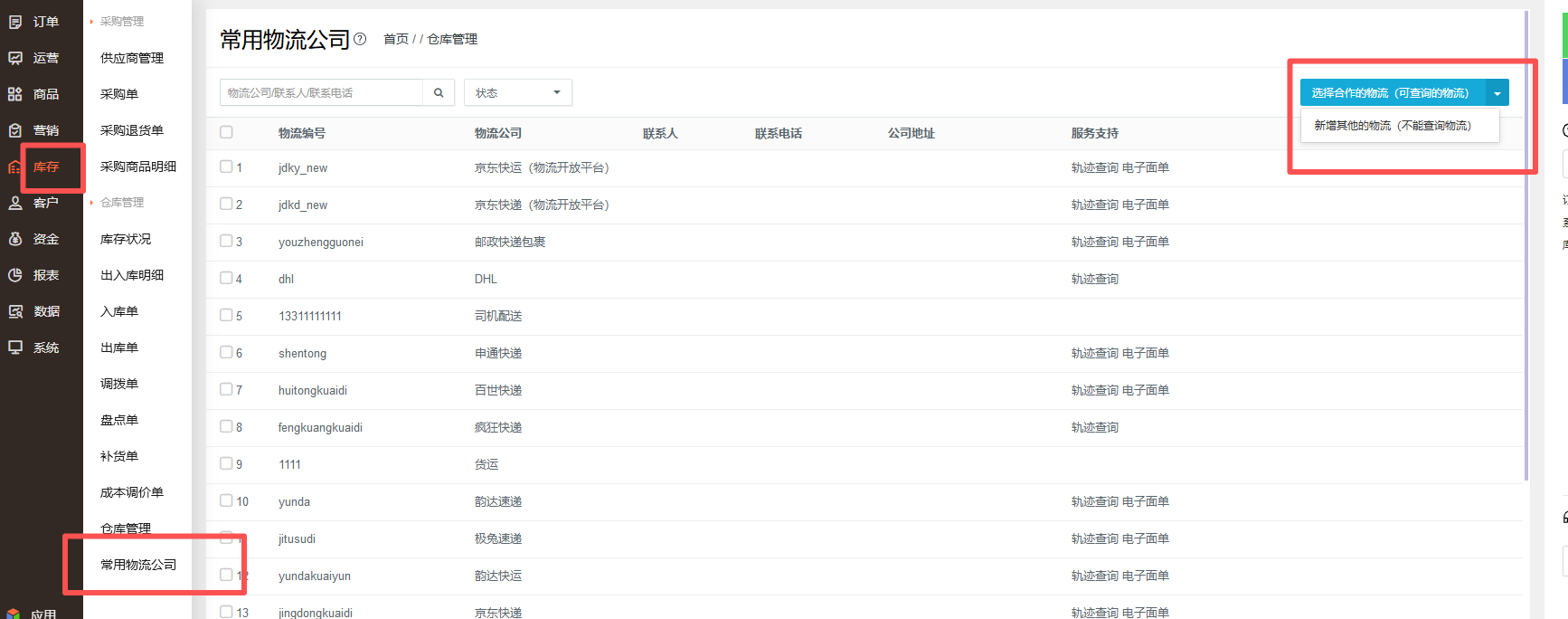Click 仓库管理 breadcrumb link

(452, 39)
